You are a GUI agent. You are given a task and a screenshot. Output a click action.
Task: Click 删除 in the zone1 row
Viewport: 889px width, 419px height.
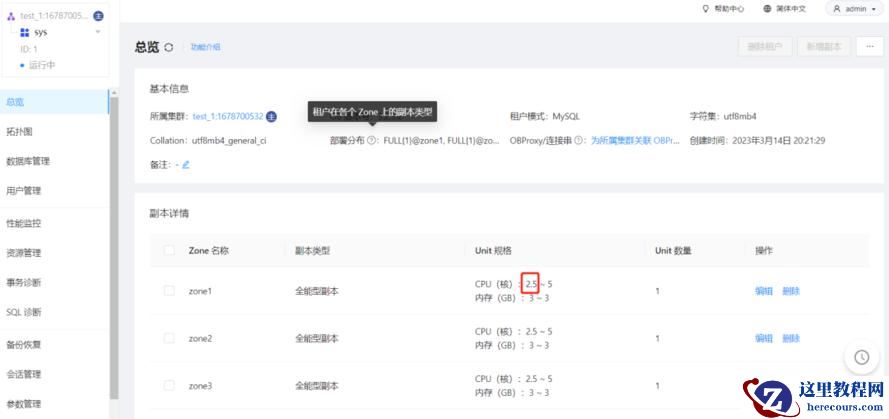(x=791, y=291)
